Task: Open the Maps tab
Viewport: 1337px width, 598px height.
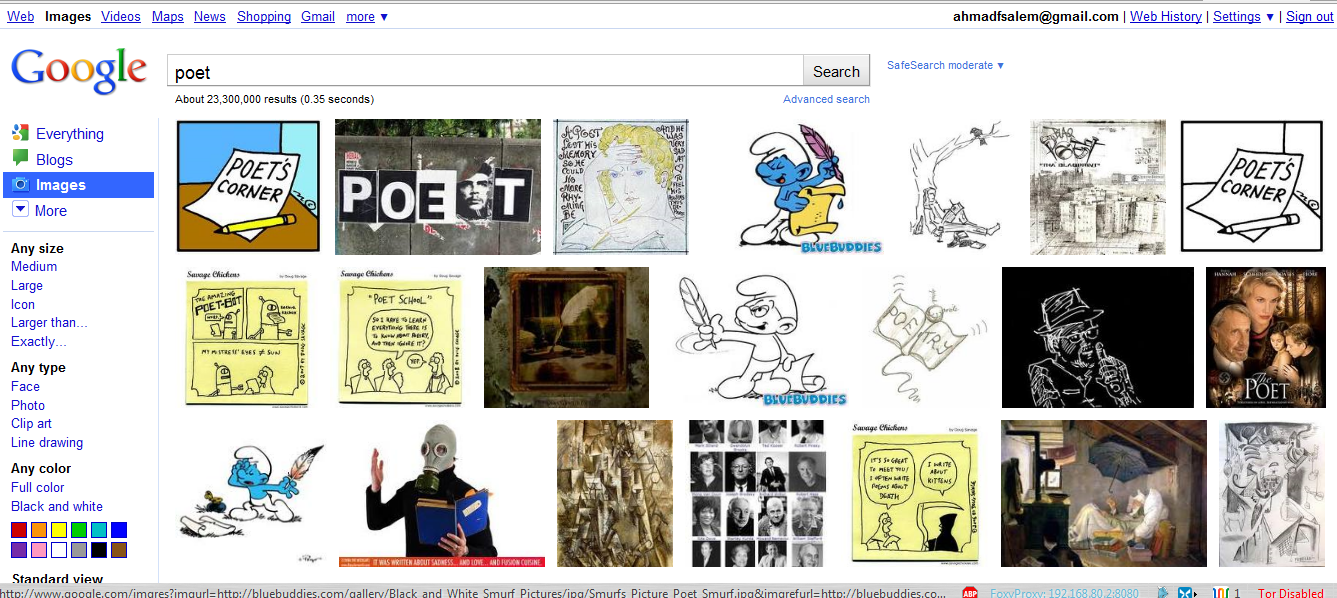Action: 168,17
